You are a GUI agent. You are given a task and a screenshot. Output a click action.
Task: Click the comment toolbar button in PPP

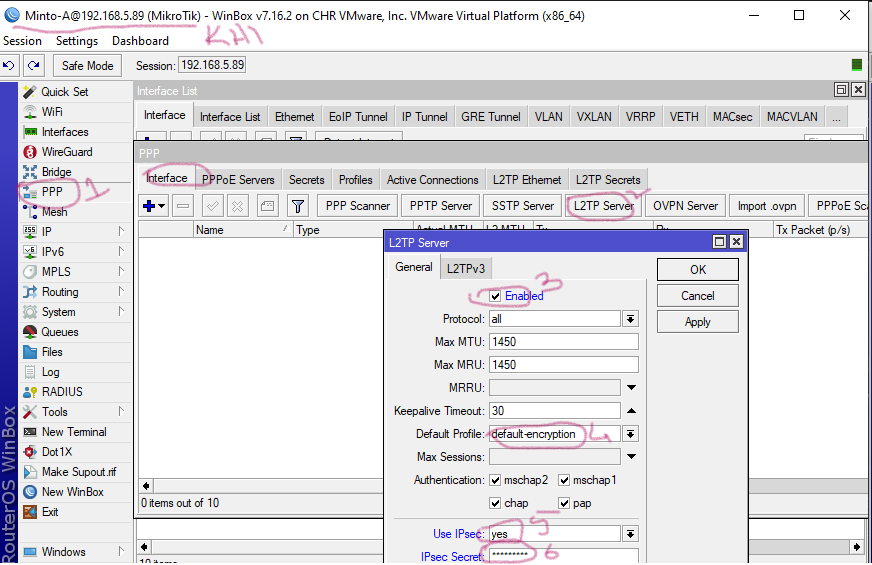[x=267, y=206]
